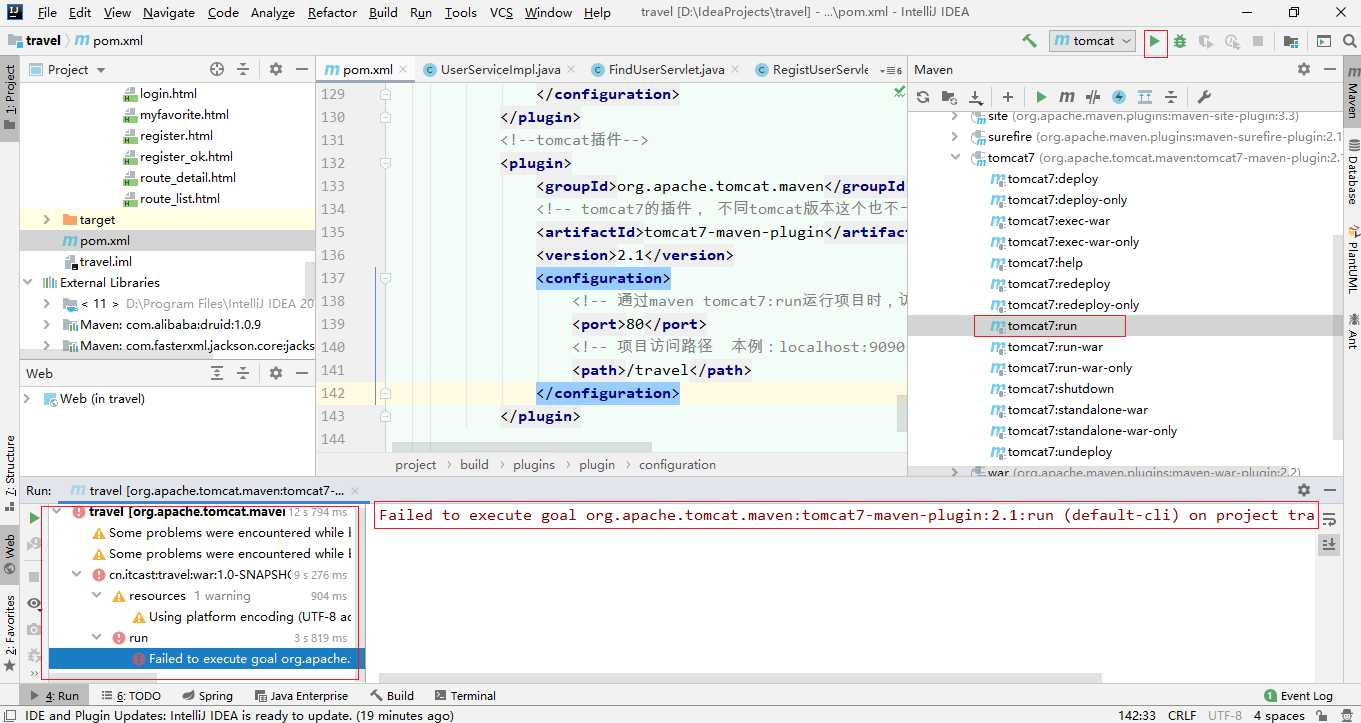Open Maven panel gear options
Screen dimensions: 1361x723
click(x=1304, y=69)
